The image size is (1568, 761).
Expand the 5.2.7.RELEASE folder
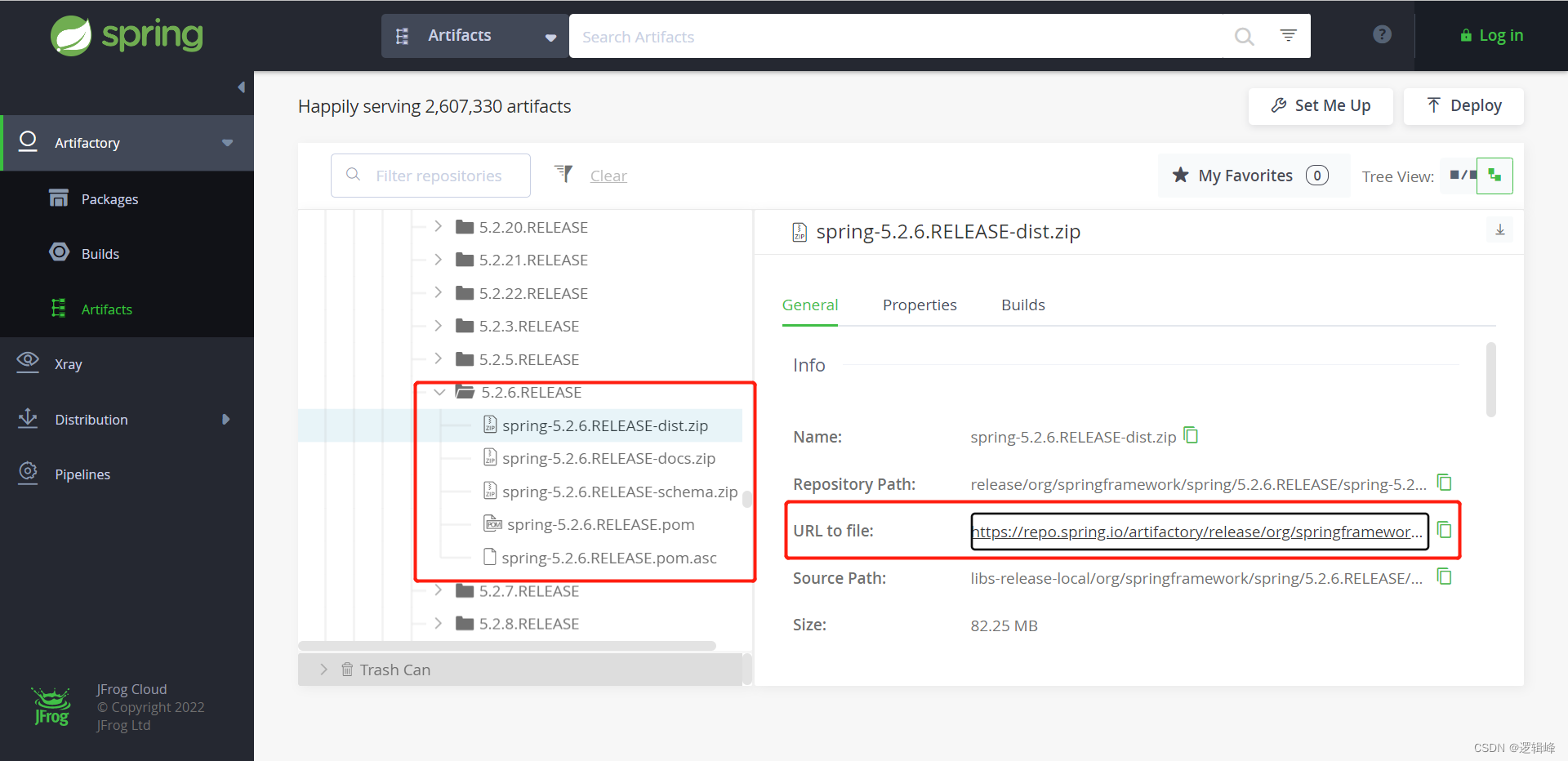pyautogui.click(x=439, y=590)
